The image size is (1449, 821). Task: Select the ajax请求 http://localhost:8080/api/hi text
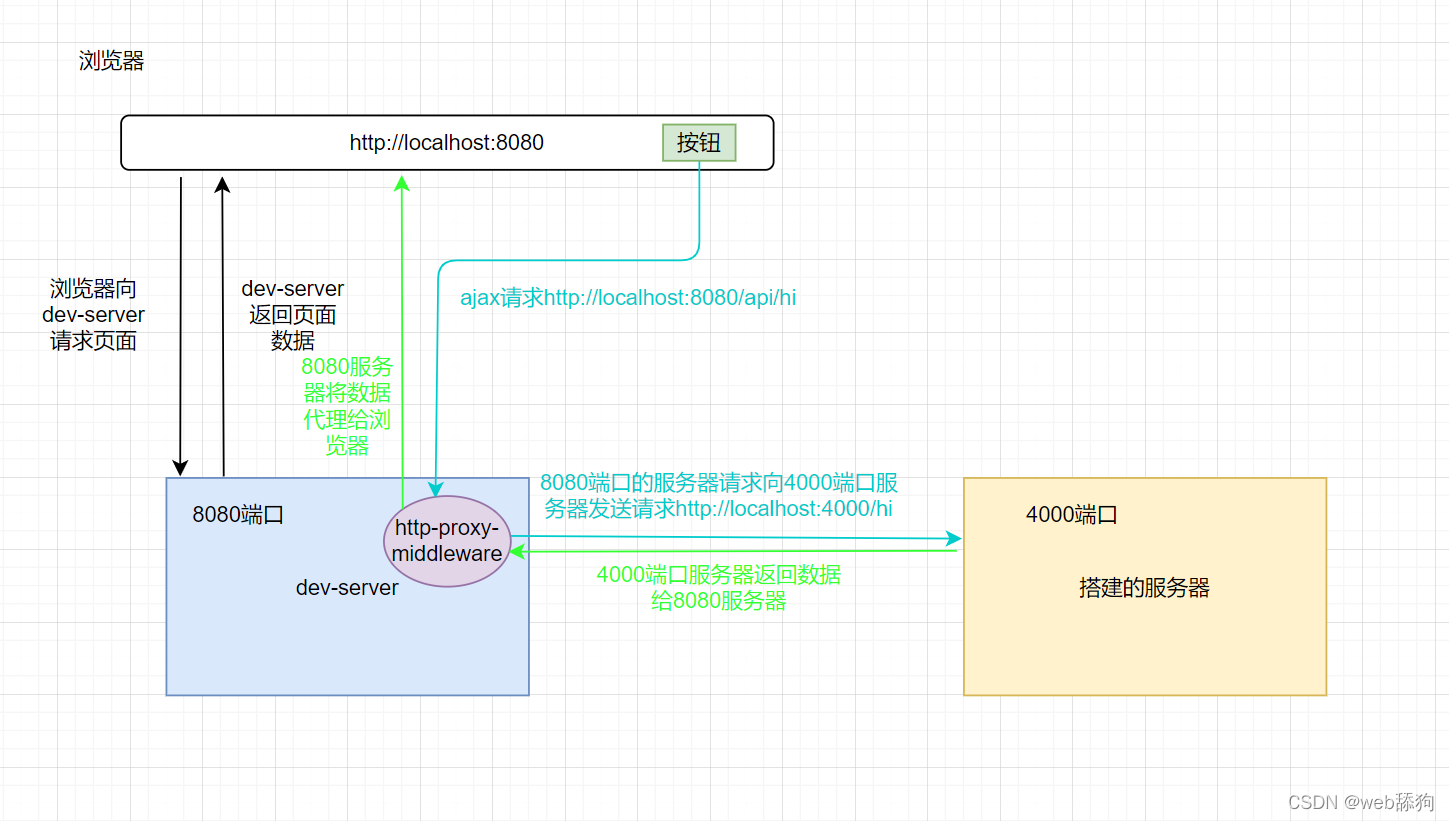coord(628,298)
